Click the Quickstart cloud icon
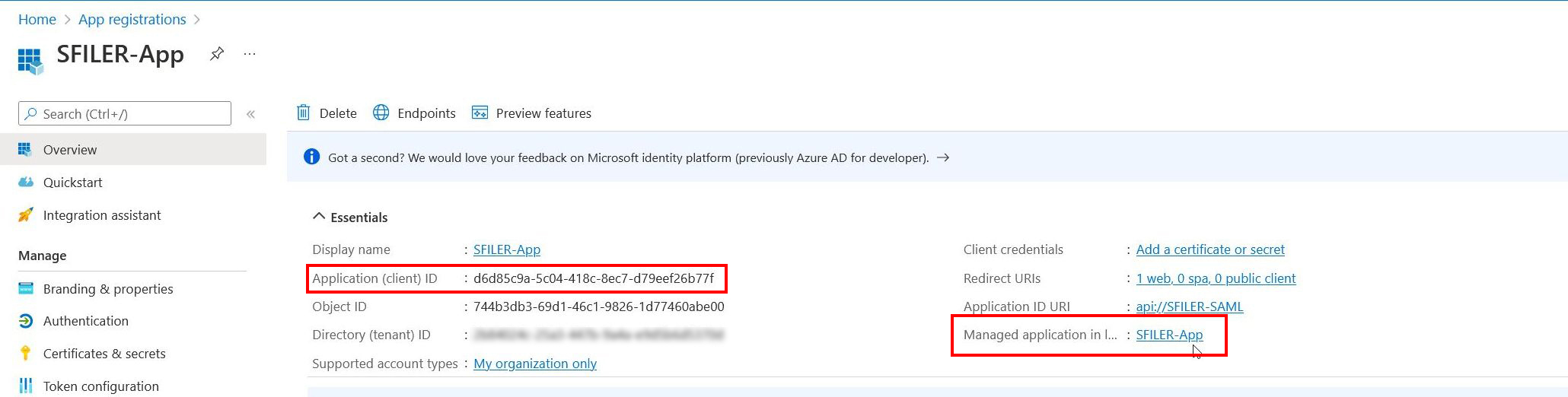Image resolution: width=1568 pixels, height=397 pixels. (x=26, y=183)
